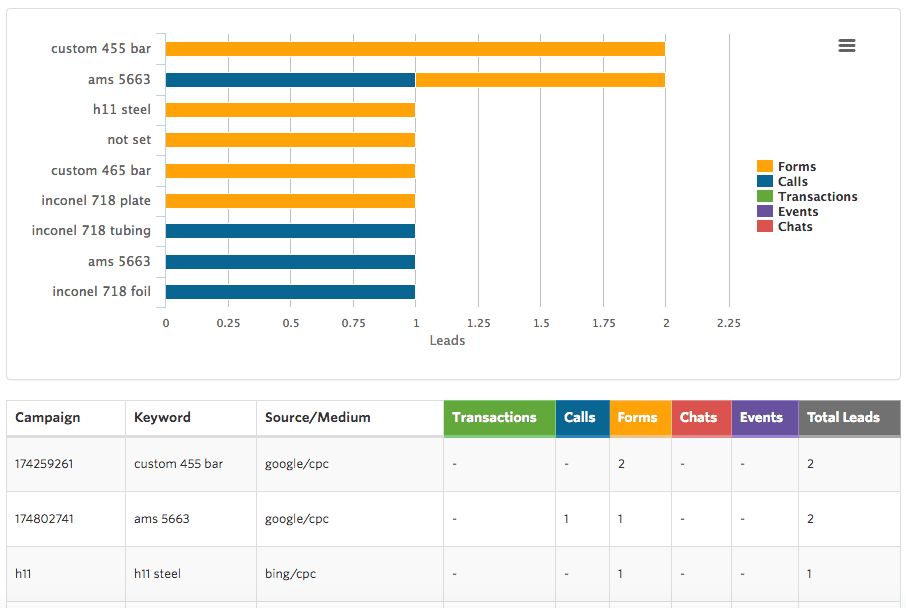Image resolution: width=906 pixels, height=608 pixels.
Task: Toggle the Forms series in the legend
Action: [786, 166]
